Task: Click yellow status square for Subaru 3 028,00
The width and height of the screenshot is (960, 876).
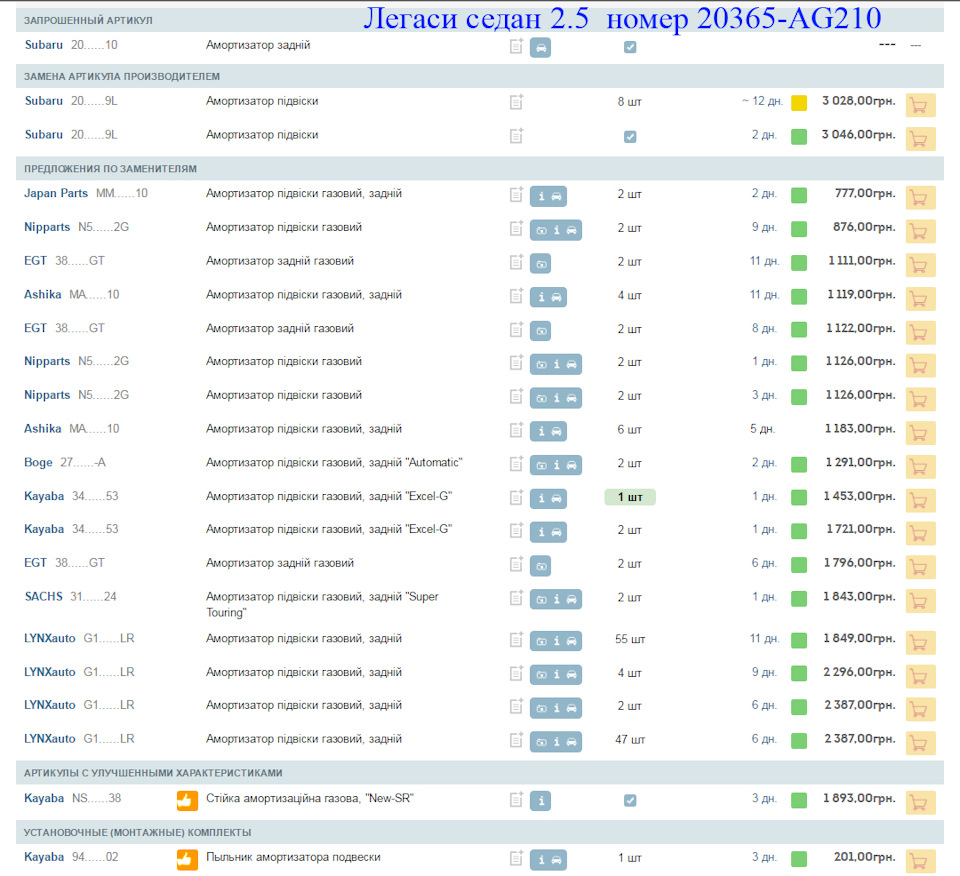Action: [x=799, y=103]
